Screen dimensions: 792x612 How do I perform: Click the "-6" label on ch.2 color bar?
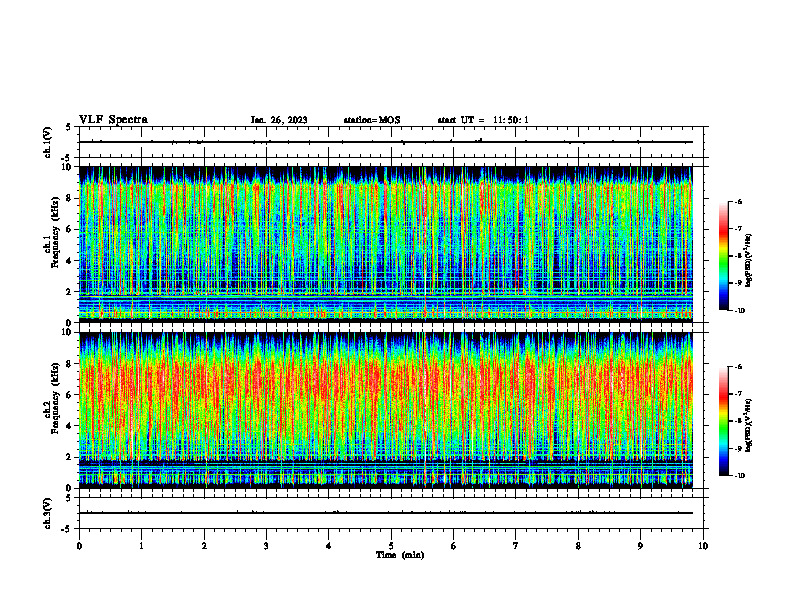tap(738, 367)
